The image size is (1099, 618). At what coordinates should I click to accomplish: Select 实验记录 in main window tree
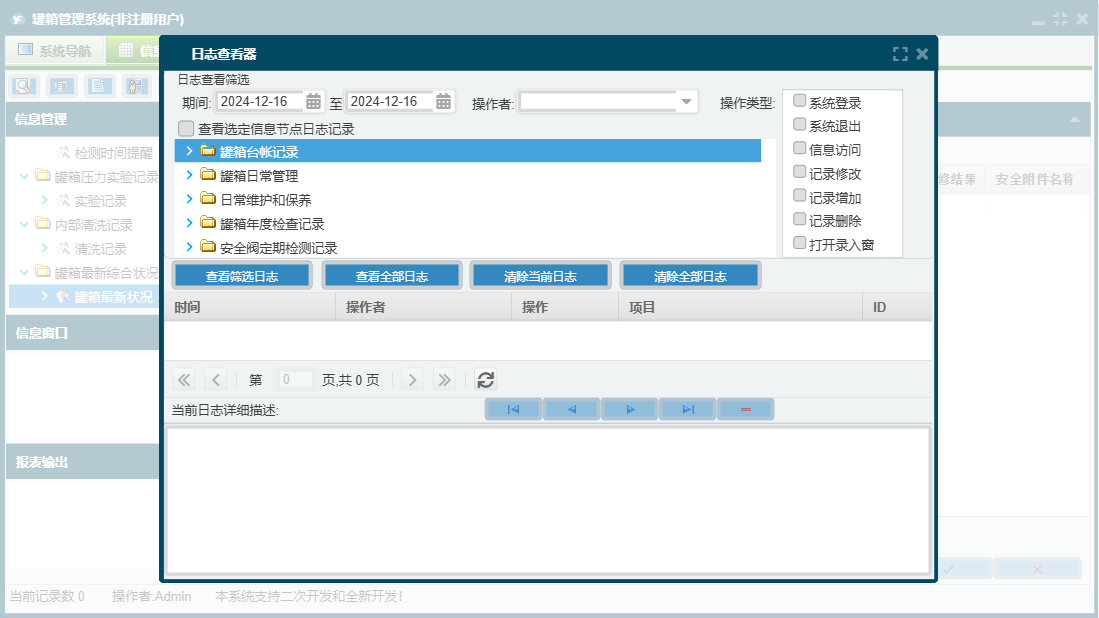100,201
